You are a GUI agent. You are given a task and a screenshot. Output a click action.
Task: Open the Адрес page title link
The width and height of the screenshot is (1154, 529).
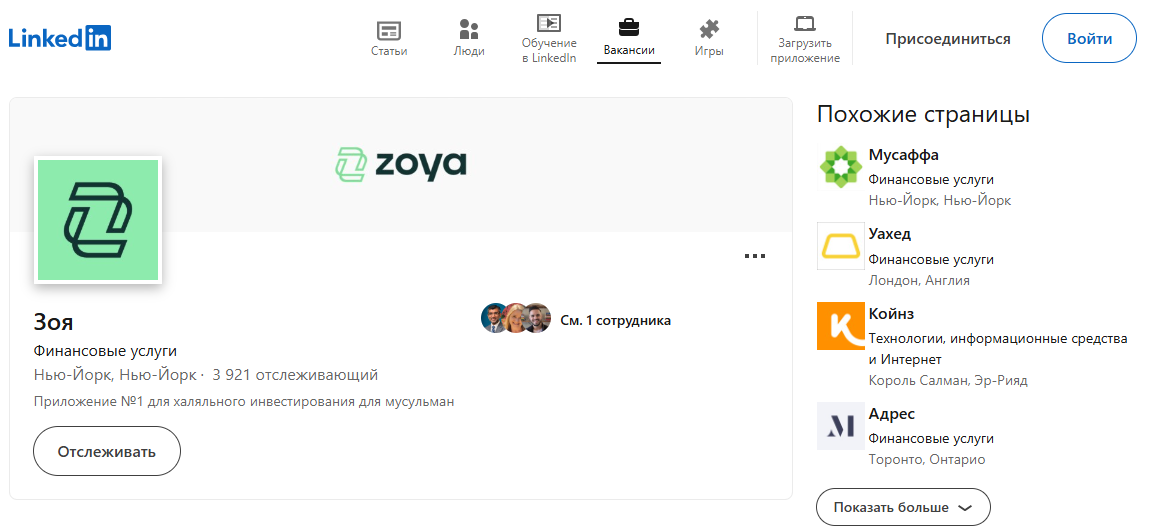tap(891, 413)
